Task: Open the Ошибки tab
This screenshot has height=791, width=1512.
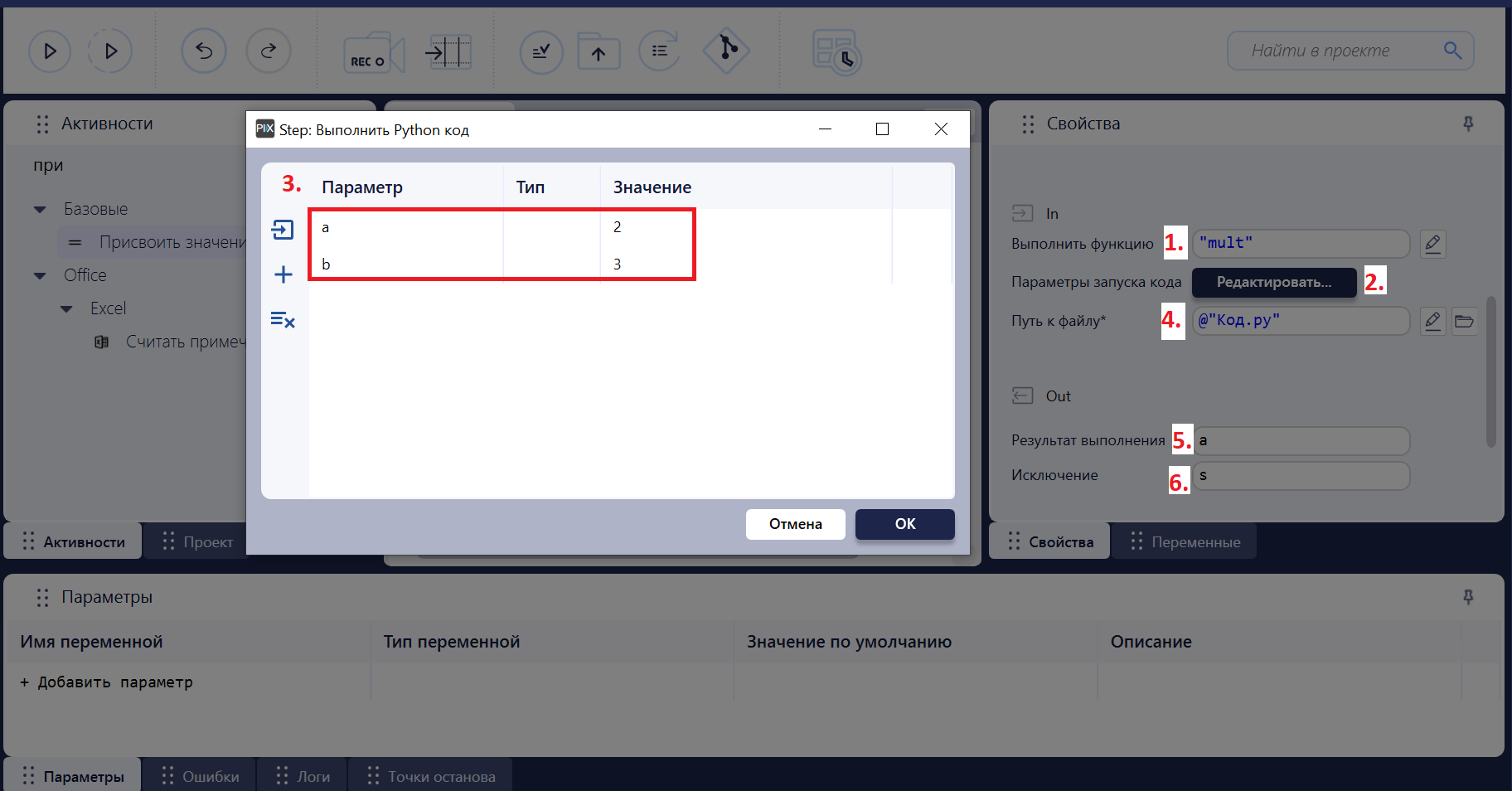Action: point(200,776)
